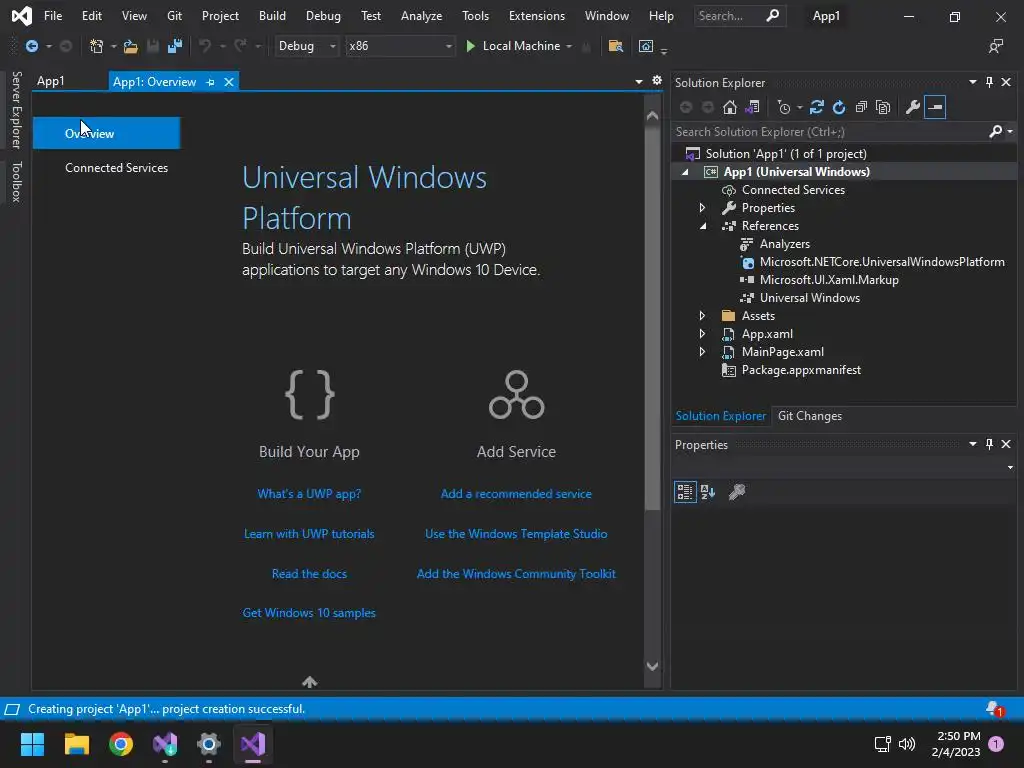Image resolution: width=1024 pixels, height=768 pixels.
Task: Click Property Pages wrench in Properties panel
Action: [737, 492]
